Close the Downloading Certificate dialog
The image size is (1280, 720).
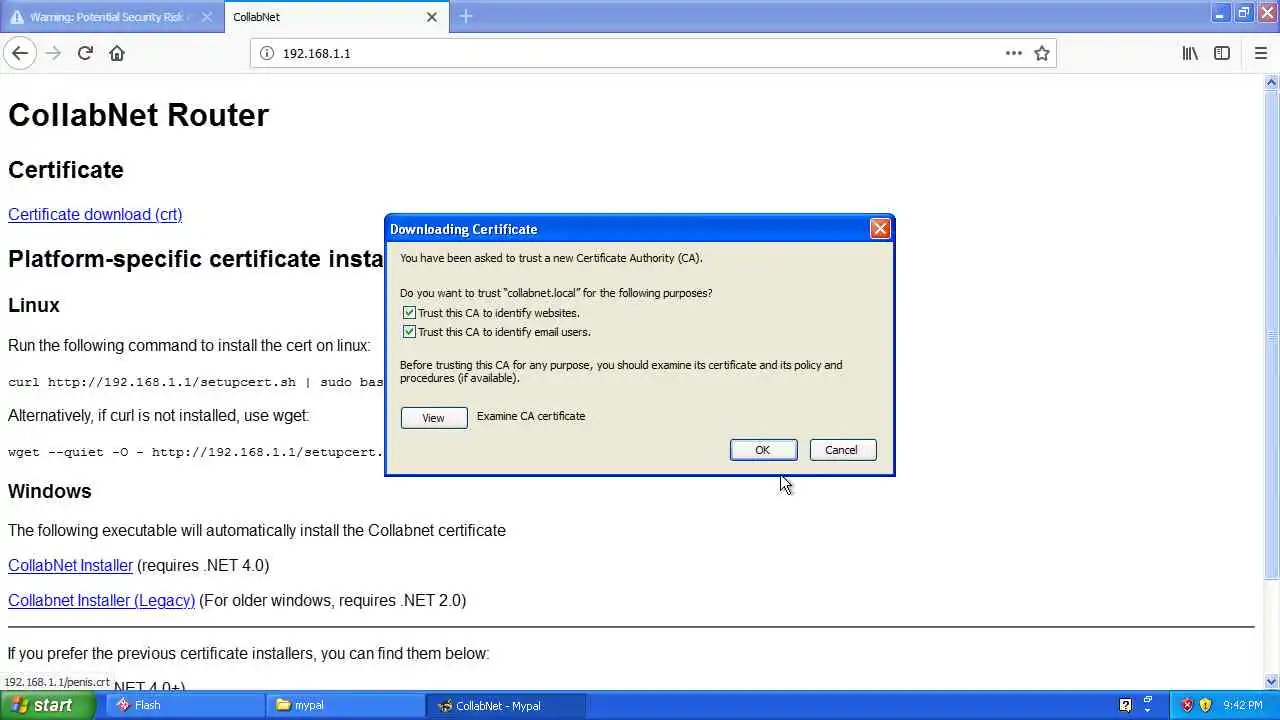click(880, 228)
